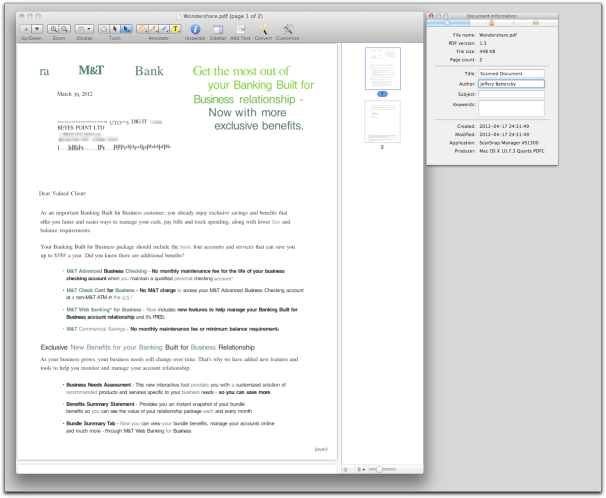This screenshot has height=498, width=606.
Task: Choose the note comment annotation tool
Action: tap(142, 29)
